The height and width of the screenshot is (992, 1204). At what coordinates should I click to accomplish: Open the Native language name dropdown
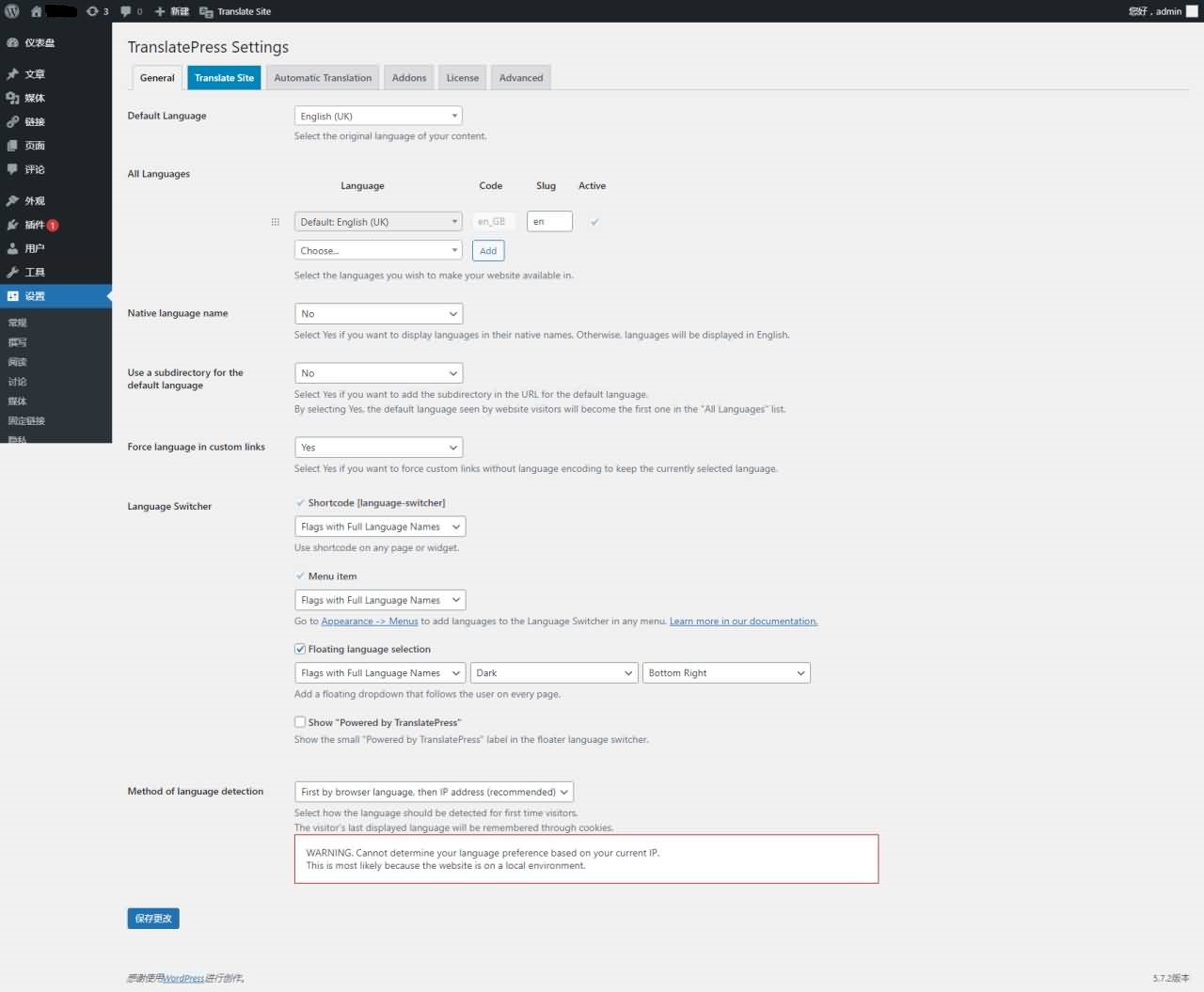pos(378,313)
